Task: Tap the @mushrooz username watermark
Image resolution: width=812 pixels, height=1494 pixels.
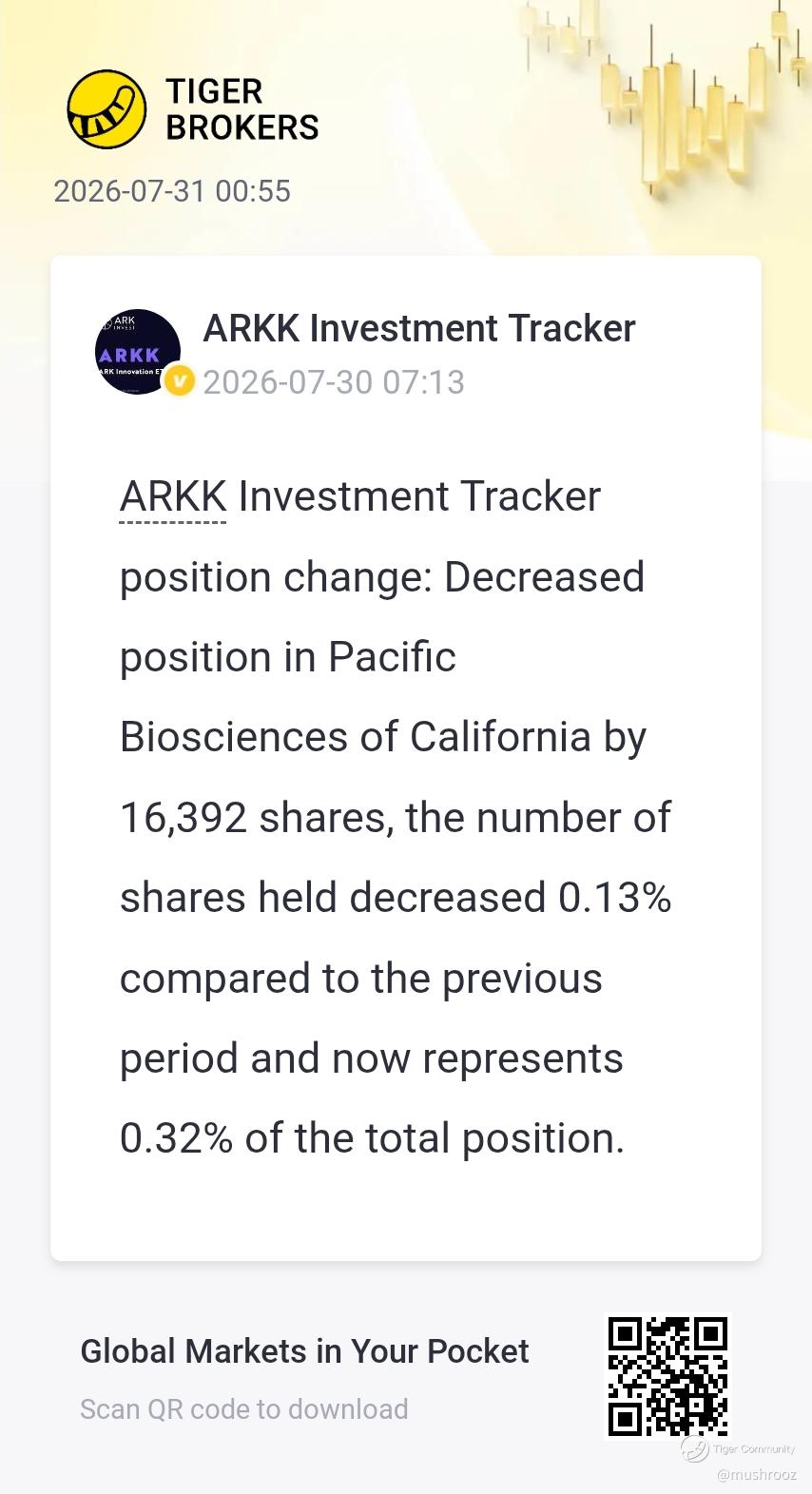Action: pyautogui.click(x=757, y=1475)
